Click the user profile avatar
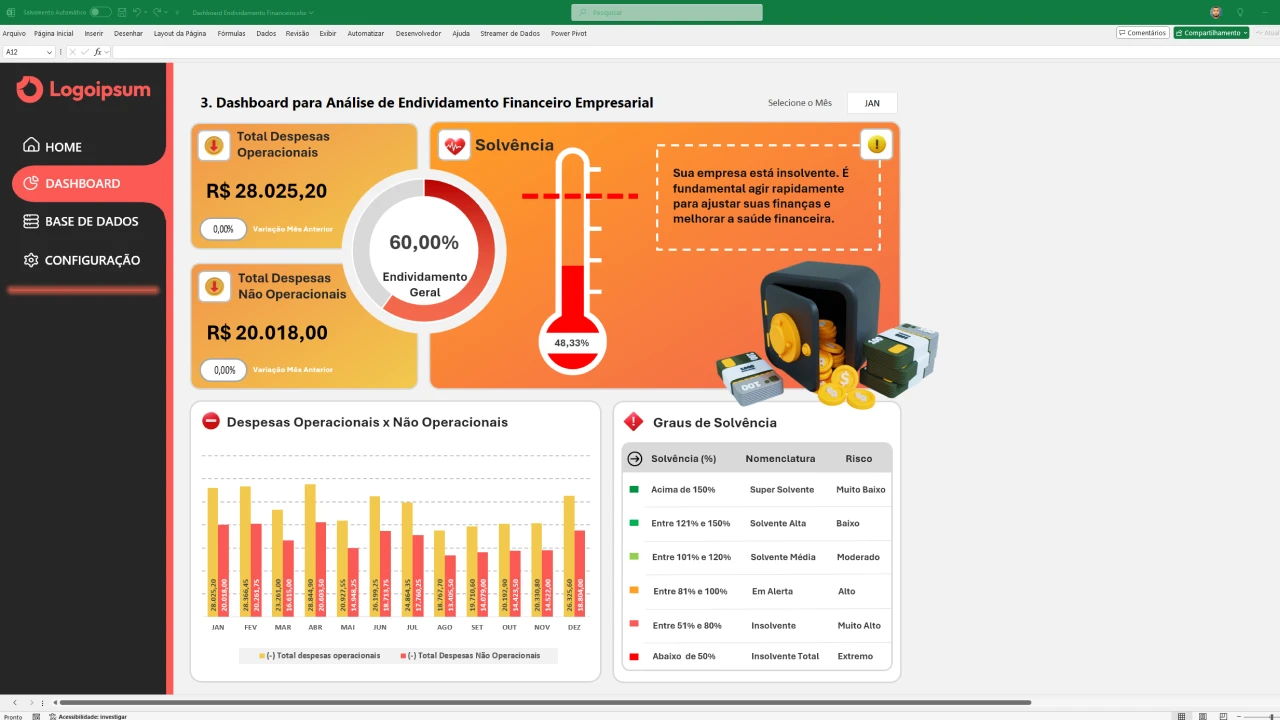This screenshot has height=720, width=1280. coord(1216,12)
